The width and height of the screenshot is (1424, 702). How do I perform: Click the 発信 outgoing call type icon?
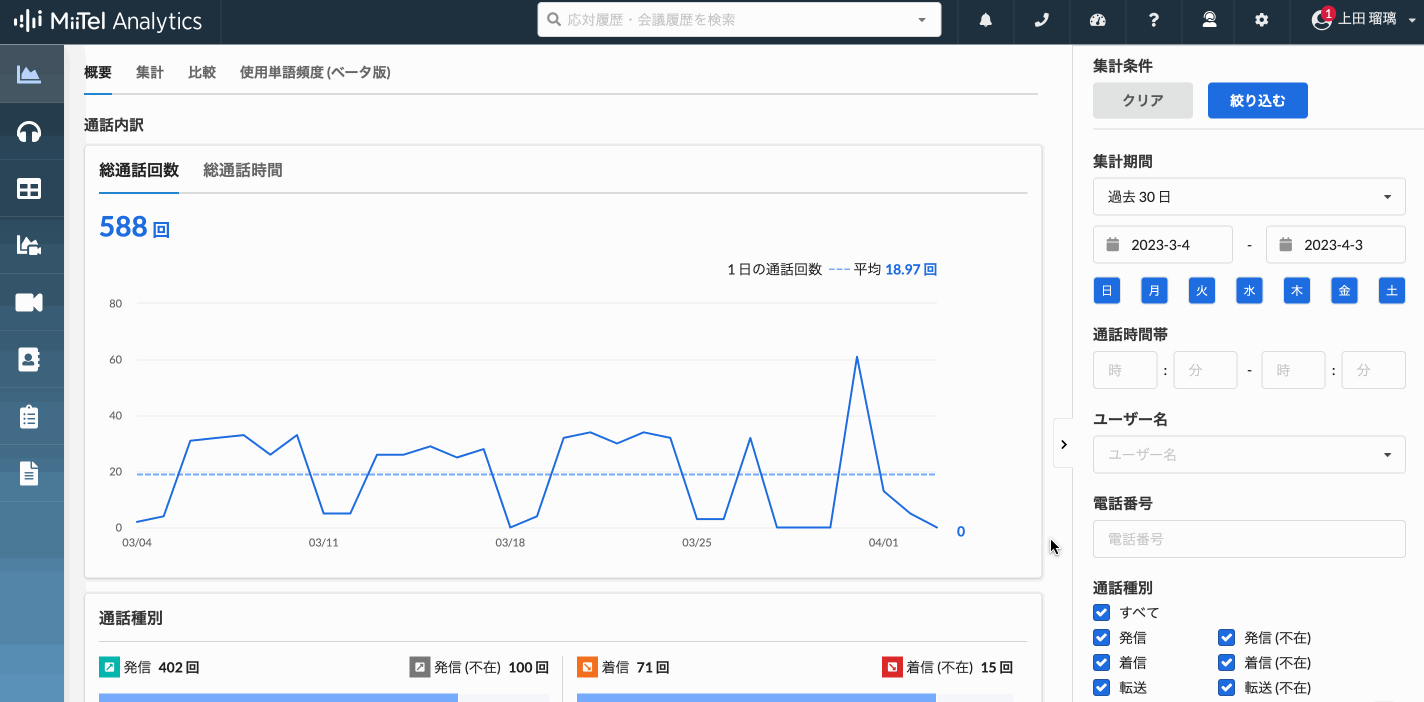[108, 667]
